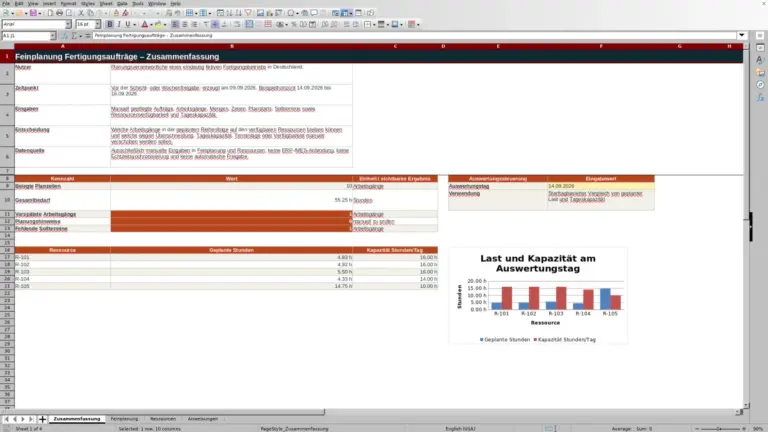The width and height of the screenshot is (768, 432).
Task: Click the Insert Image icon
Action: [260, 13]
